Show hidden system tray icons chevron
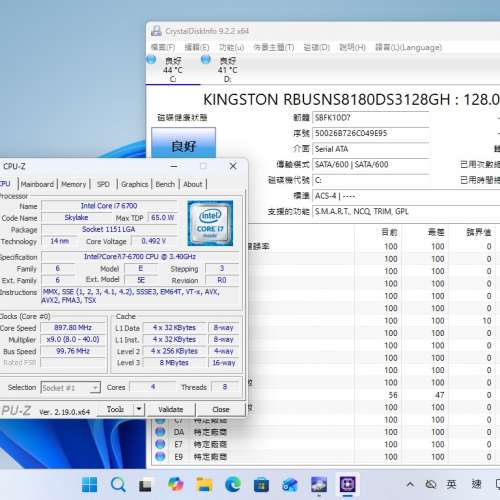This screenshot has height=500, width=500. [x=410, y=484]
